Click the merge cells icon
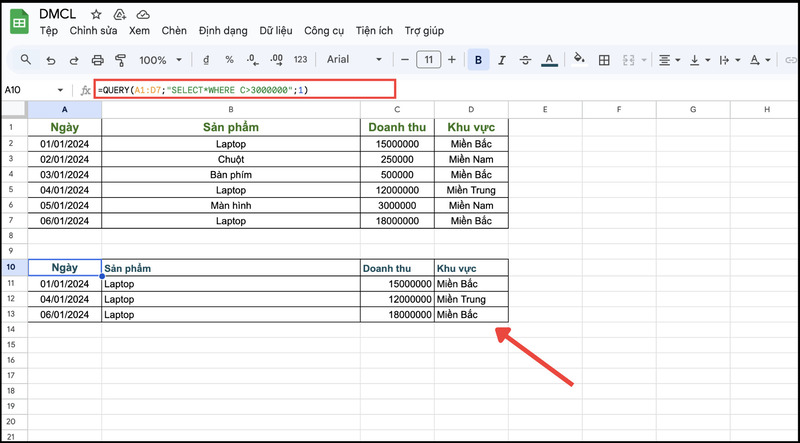The height and width of the screenshot is (443, 800). click(629, 60)
